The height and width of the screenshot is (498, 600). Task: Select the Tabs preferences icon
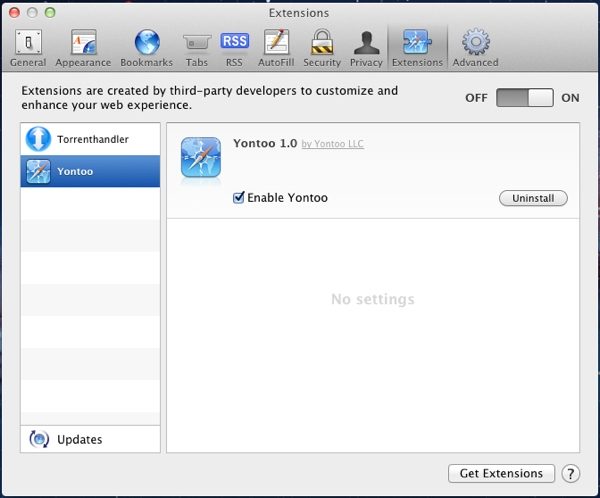point(196,47)
